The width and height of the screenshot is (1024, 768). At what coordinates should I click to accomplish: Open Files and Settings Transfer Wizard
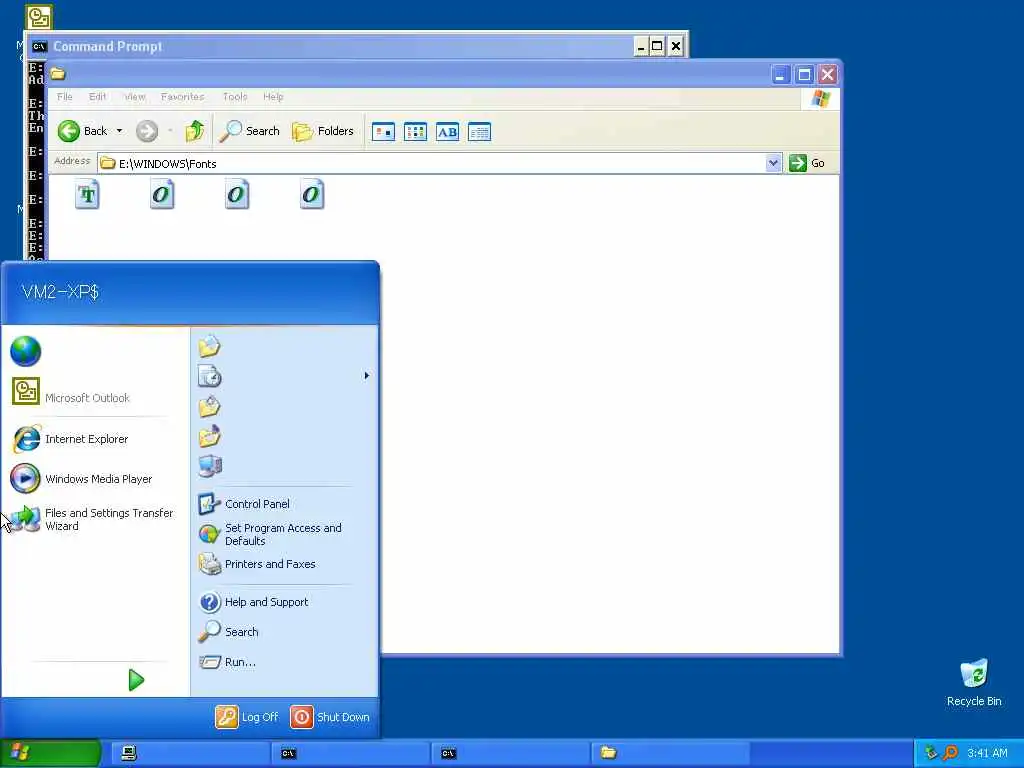(x=92, y=519)
